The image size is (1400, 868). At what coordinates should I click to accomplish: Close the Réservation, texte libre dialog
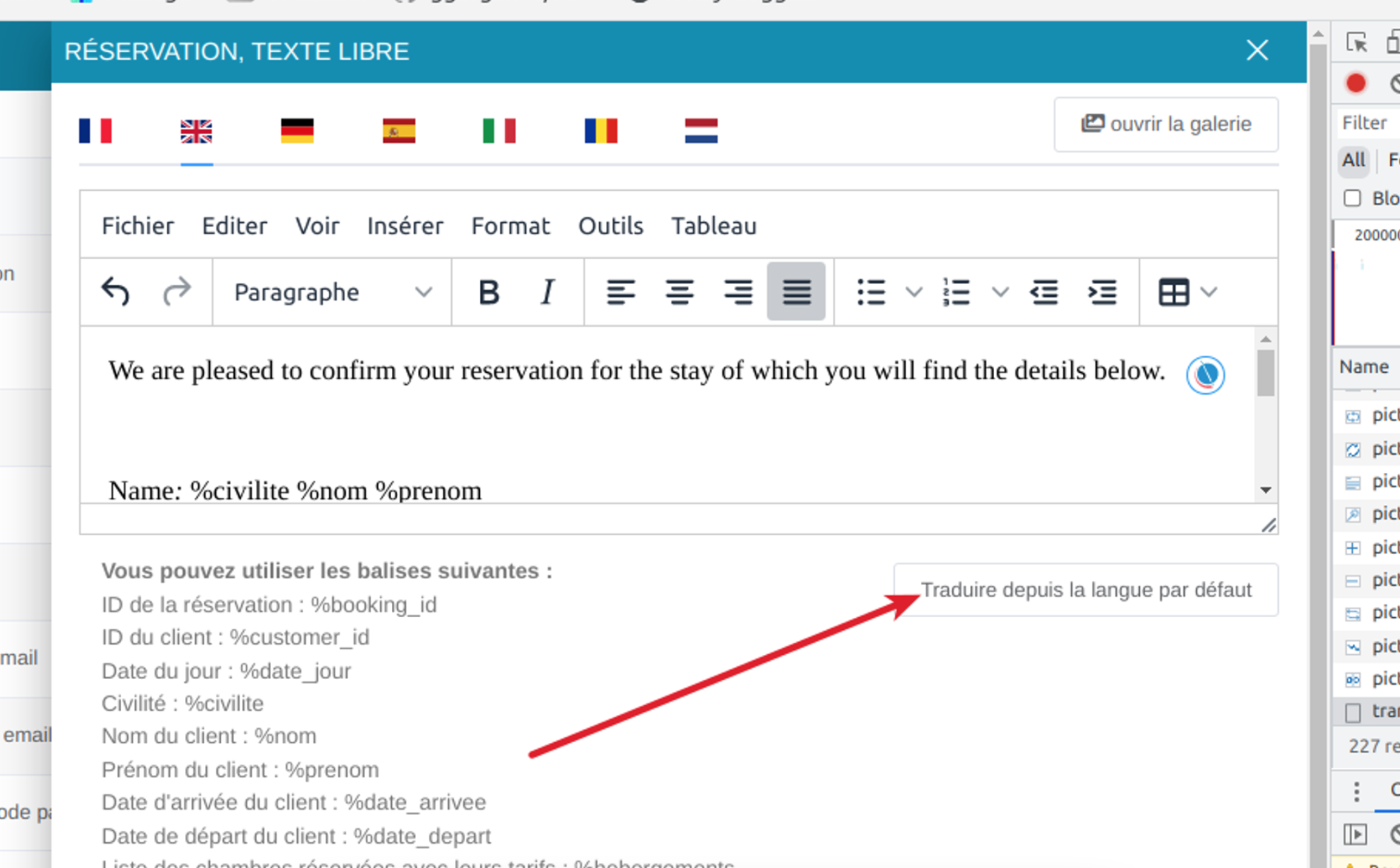(x=1257, y=50)
